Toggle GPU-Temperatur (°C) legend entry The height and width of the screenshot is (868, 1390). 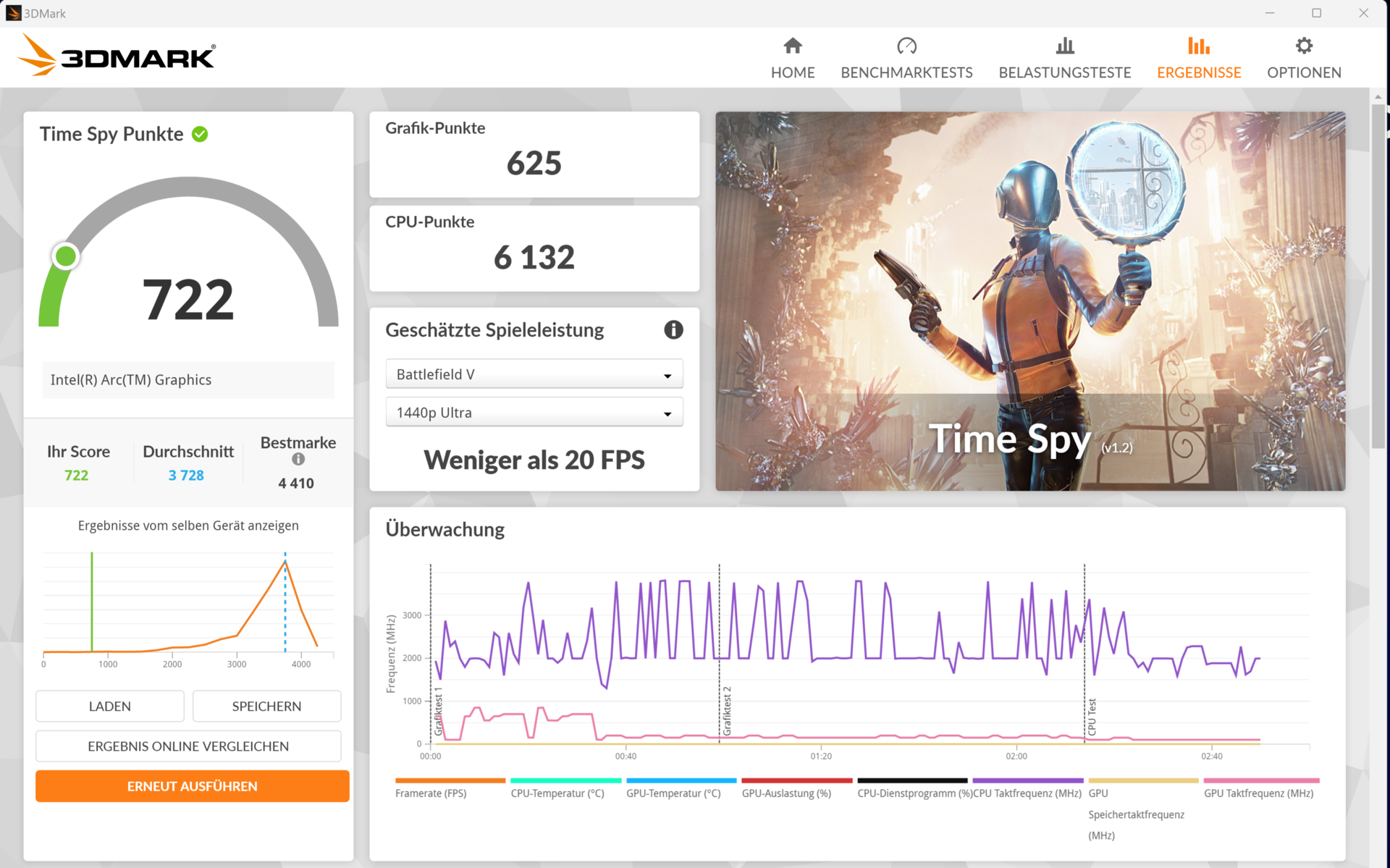(x=673, y=793)
